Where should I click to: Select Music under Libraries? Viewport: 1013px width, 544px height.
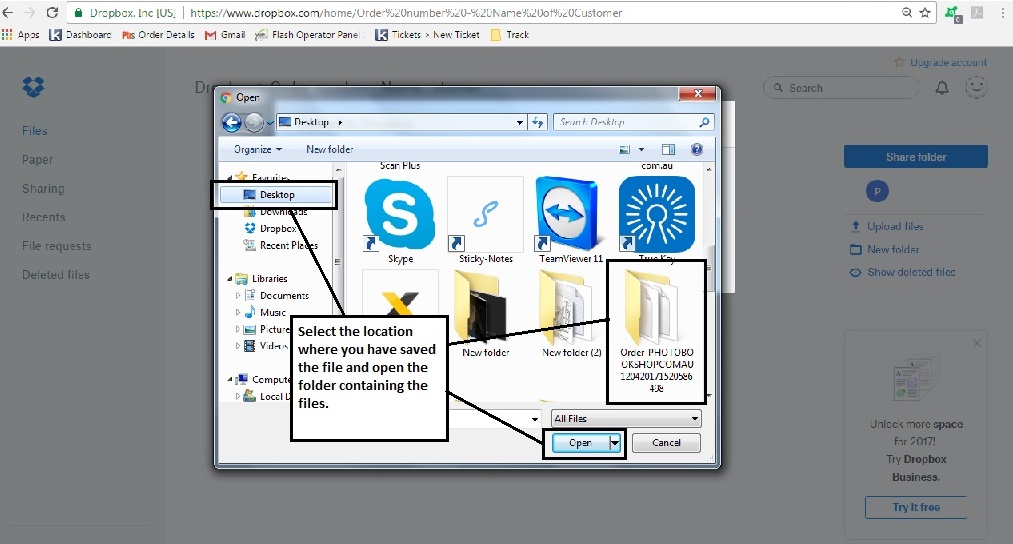tap(265, 312)
